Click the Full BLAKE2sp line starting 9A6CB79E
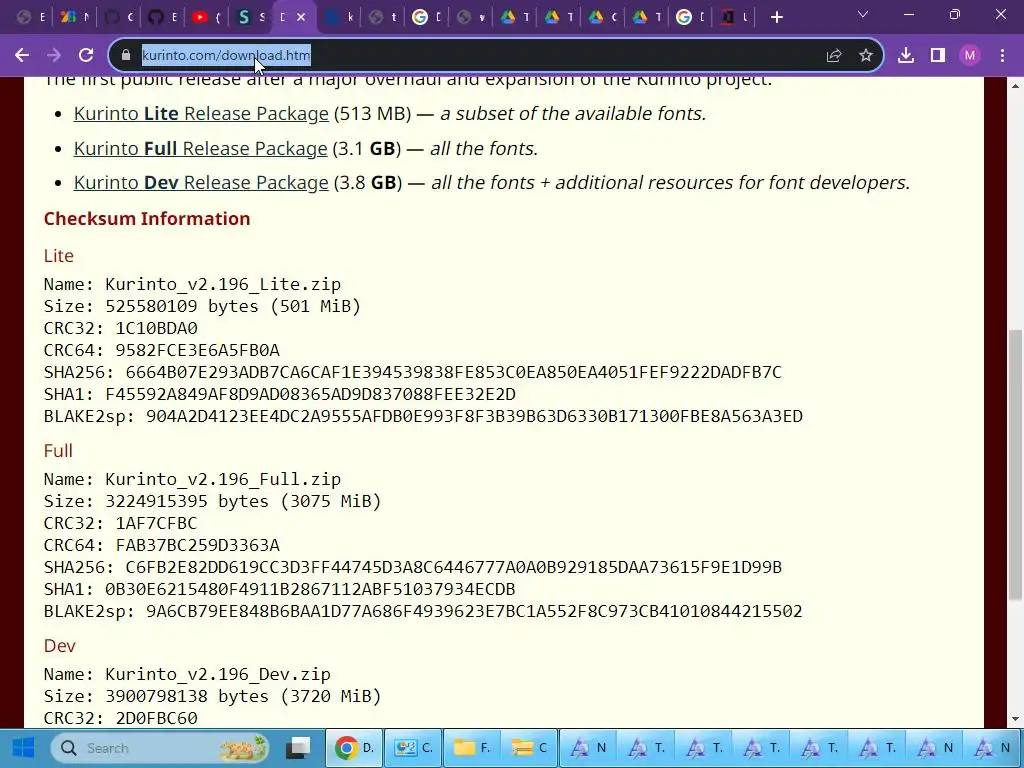This screenshot has height=768, width=1024. coord(423,611)
